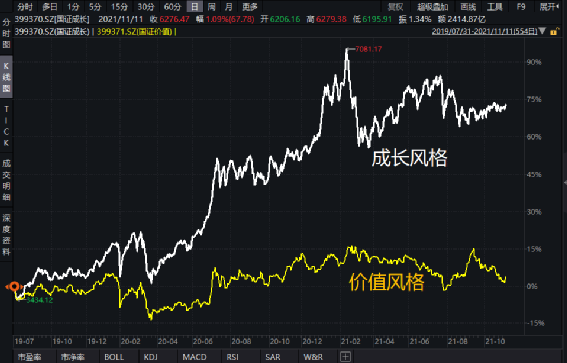Click the unlock padlock icon beside date range

[553, 32]
